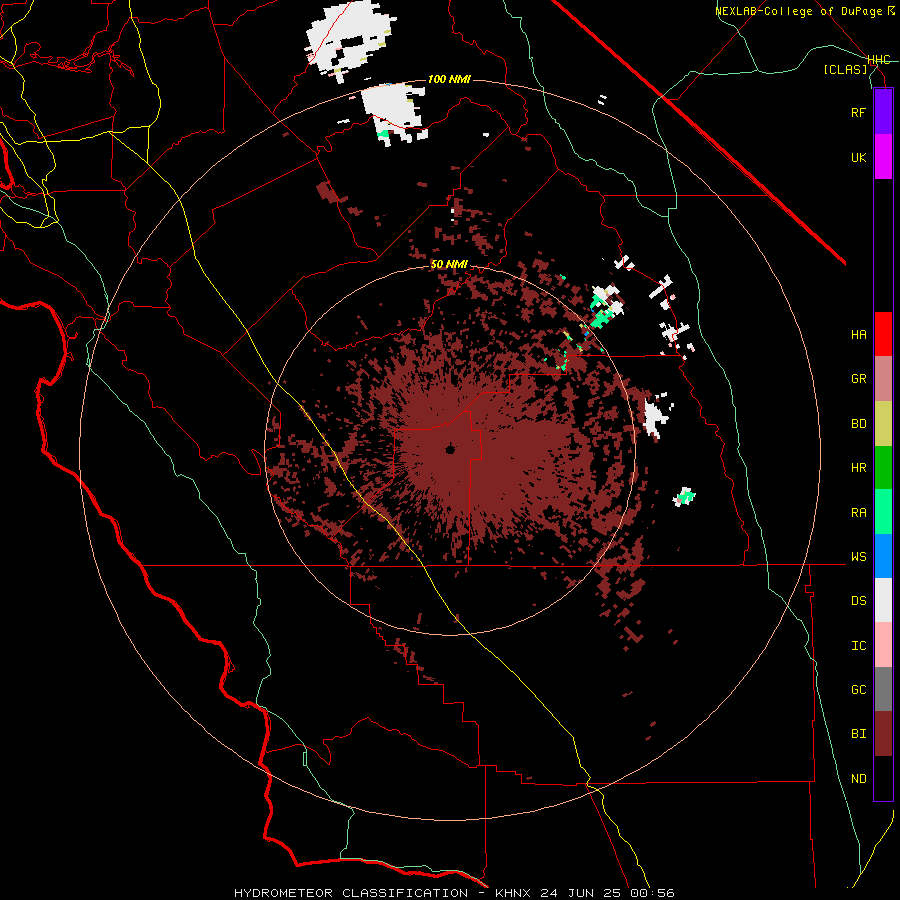Click the 24 JUN 25 date stamp
Screen dimensions: 900x900
tap(581, 893)
